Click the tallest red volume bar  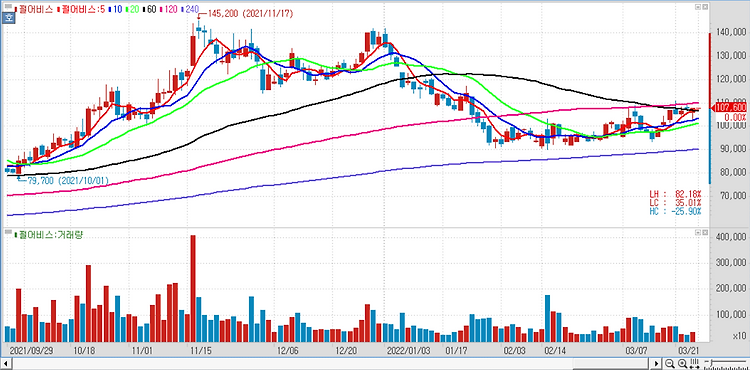tap(193, 288)
